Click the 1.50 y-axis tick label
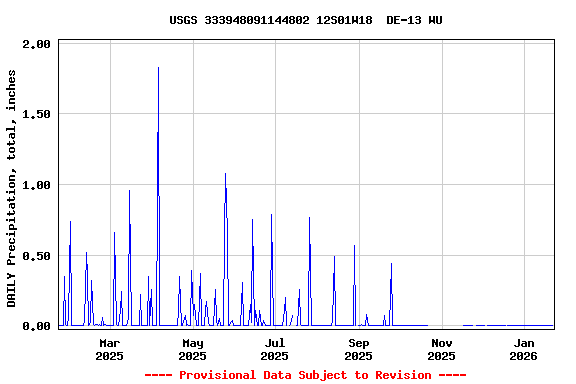Image resolution: width=576 pixels, height=384 pixels. click(x=36, y=114)
